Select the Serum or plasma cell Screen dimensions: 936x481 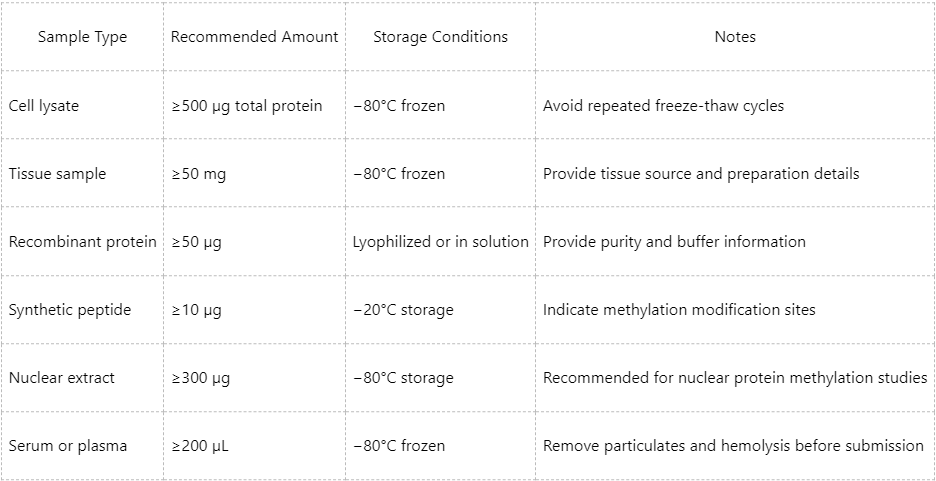(68, 445)
